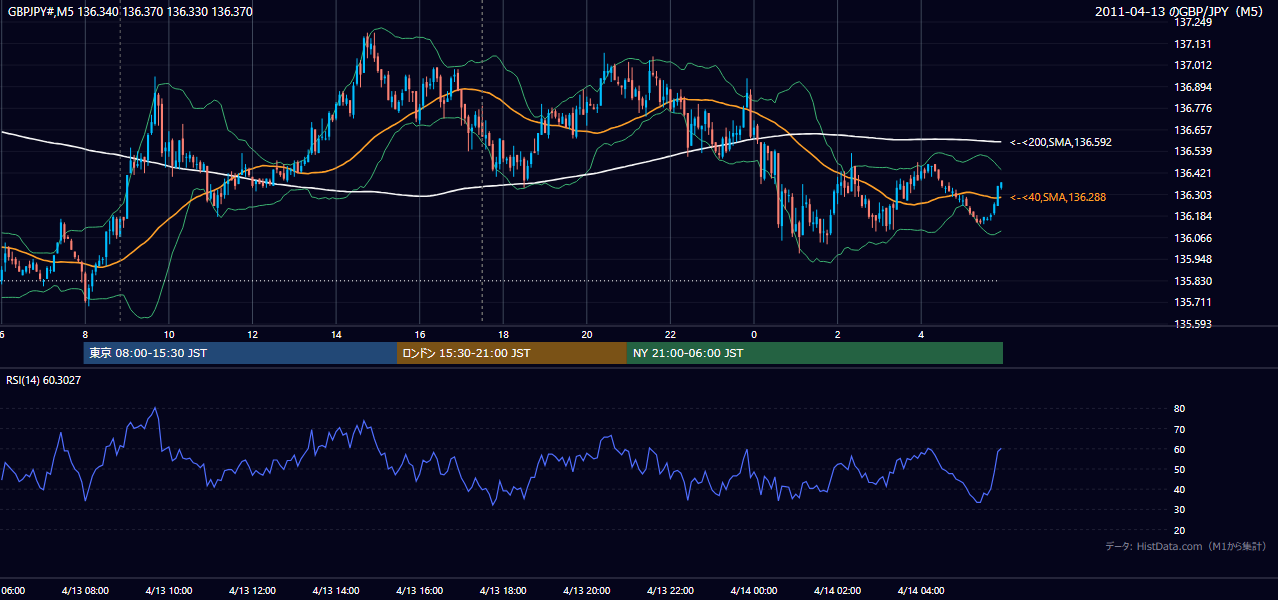Click the hour 22 label under price chart

670,334
